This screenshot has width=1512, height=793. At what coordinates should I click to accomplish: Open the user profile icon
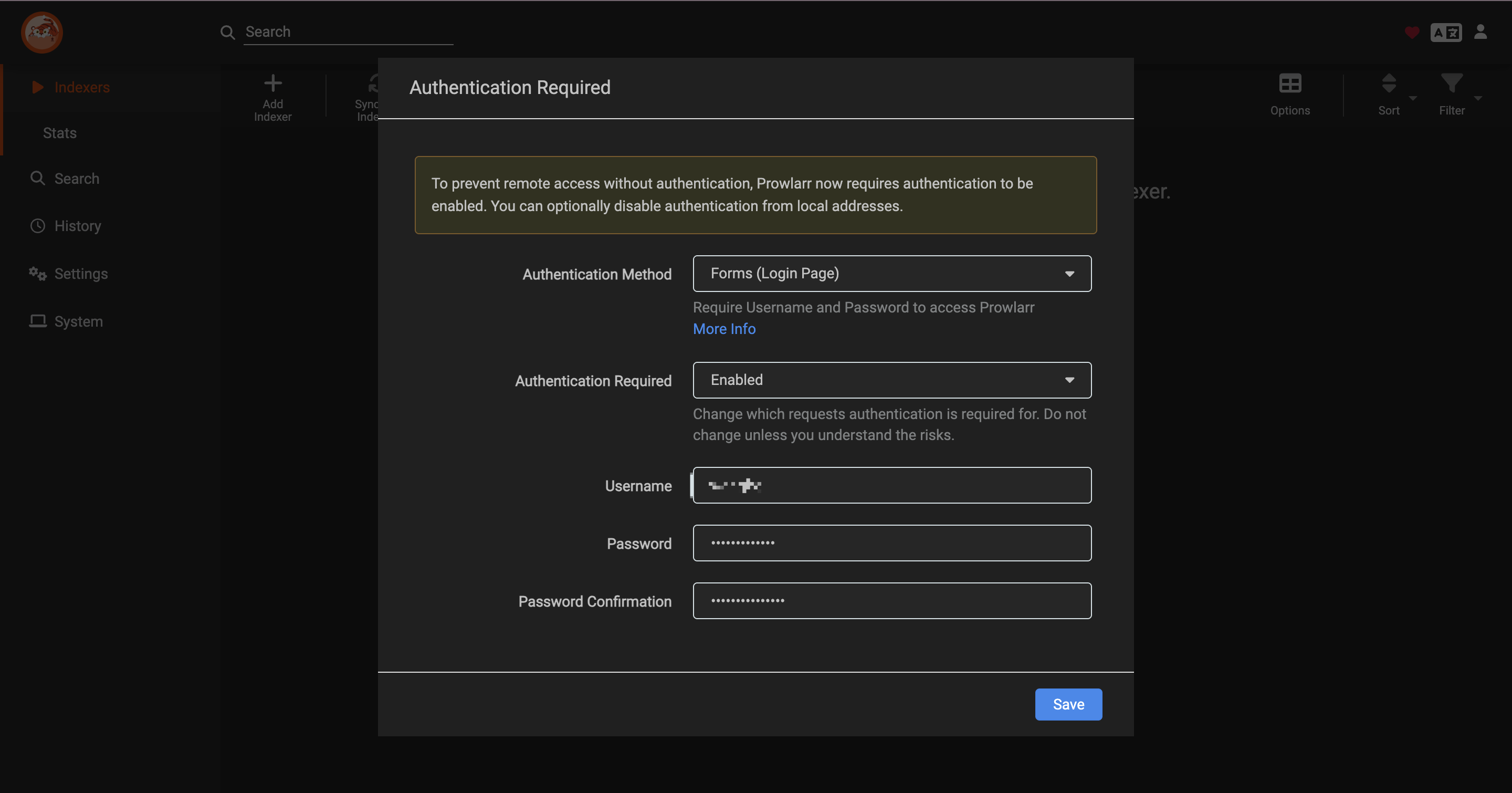tap(1480, 32)
